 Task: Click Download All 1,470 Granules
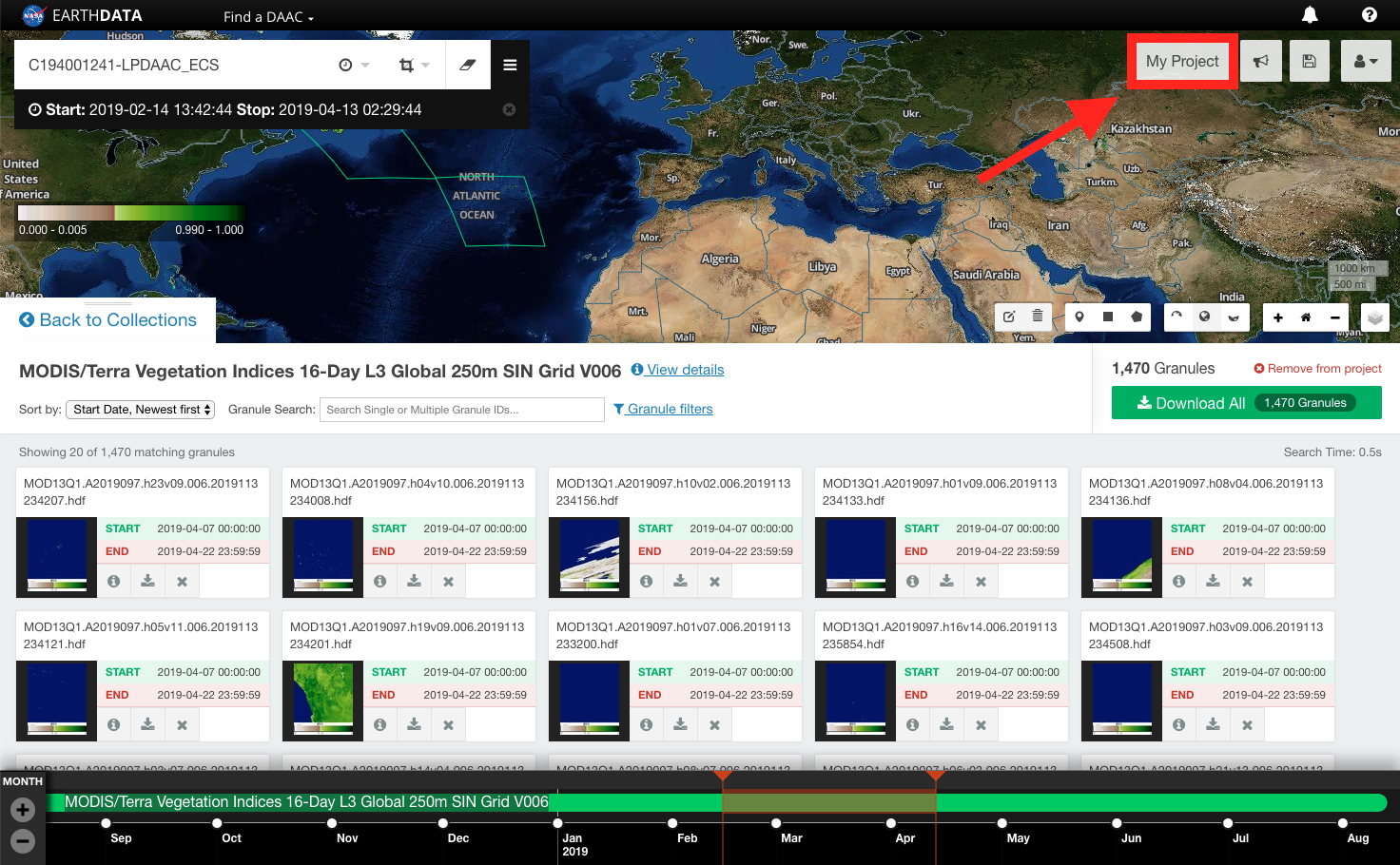(1247, 403)
